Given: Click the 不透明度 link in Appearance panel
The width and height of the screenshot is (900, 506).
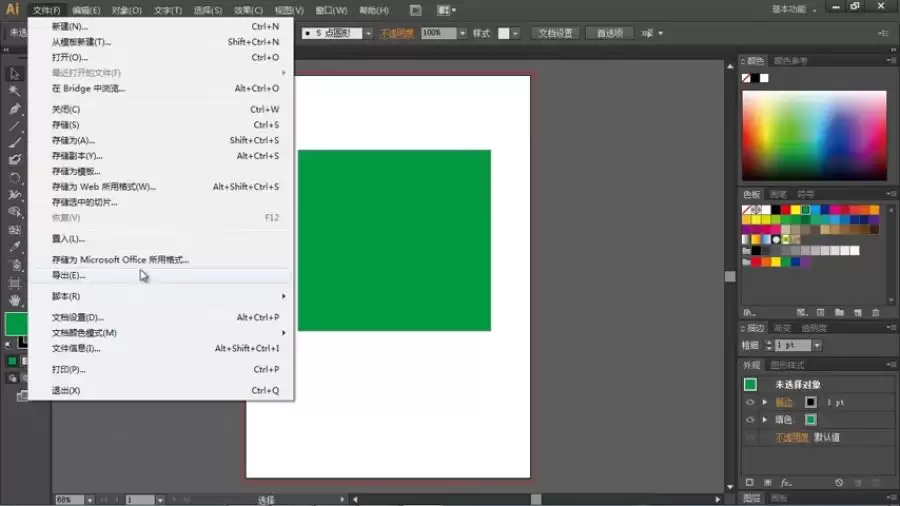Looking at the screenshot, I should click(x=792, y=437).
